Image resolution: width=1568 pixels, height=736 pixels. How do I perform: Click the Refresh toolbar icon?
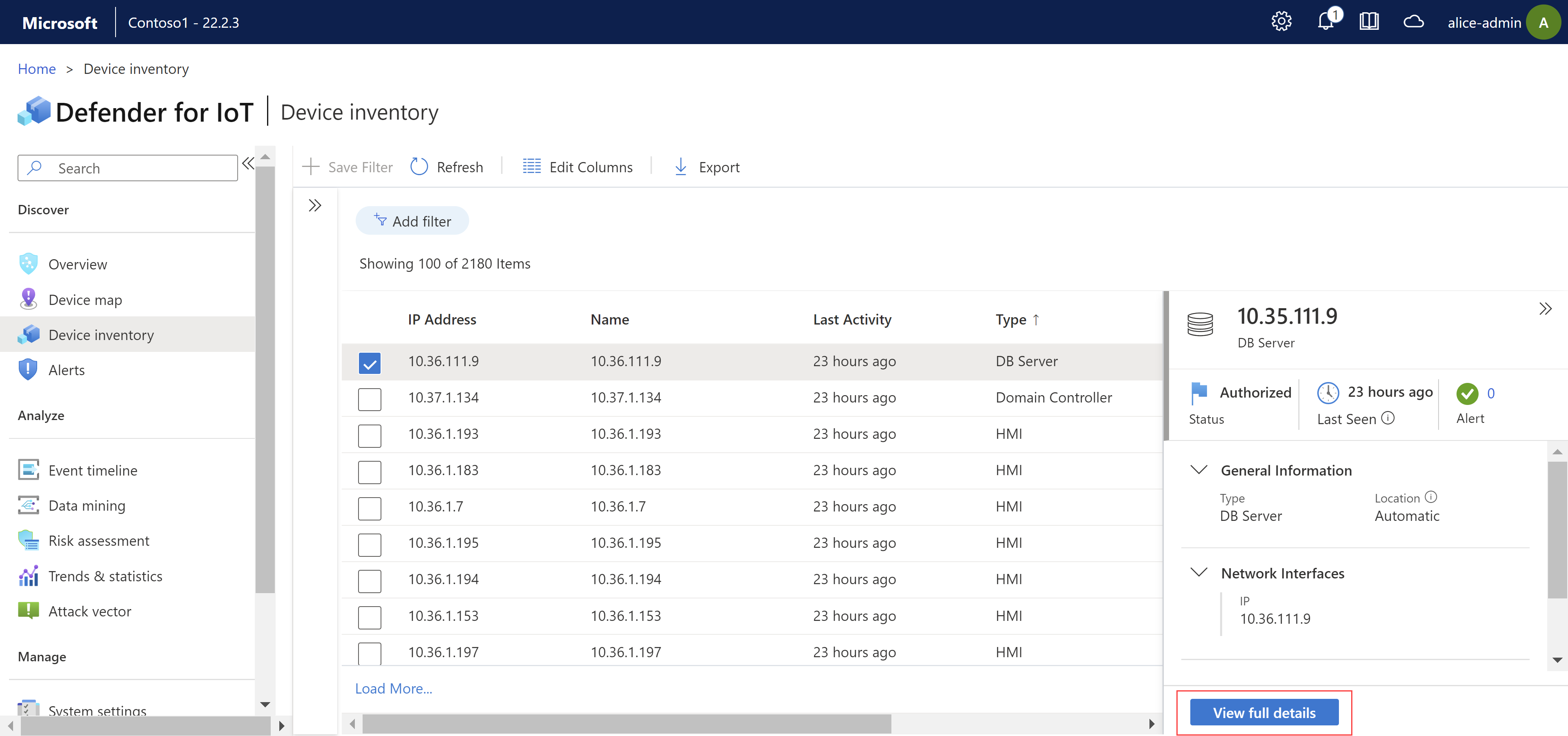(x=419, y=167)
